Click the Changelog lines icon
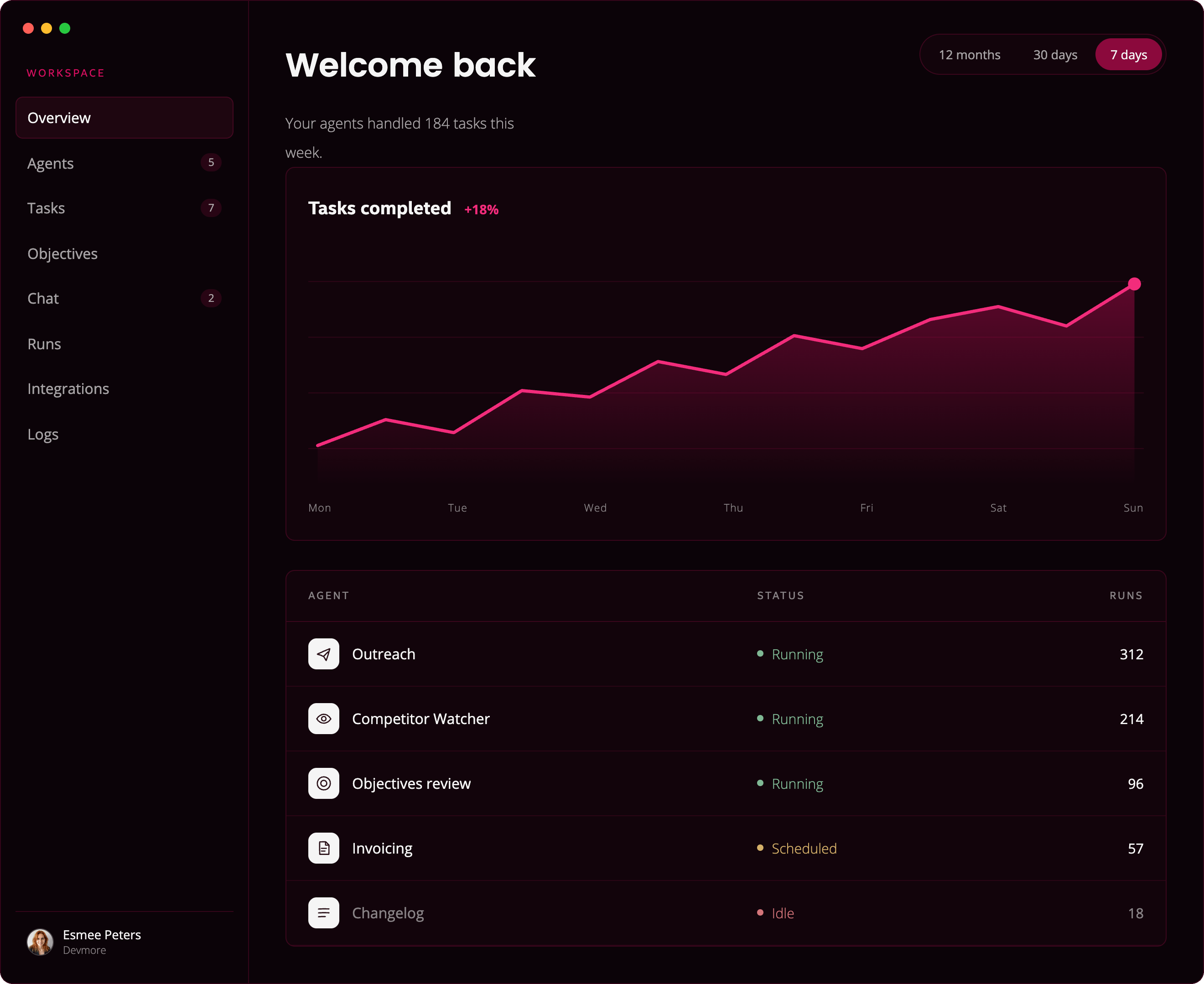 323,912
